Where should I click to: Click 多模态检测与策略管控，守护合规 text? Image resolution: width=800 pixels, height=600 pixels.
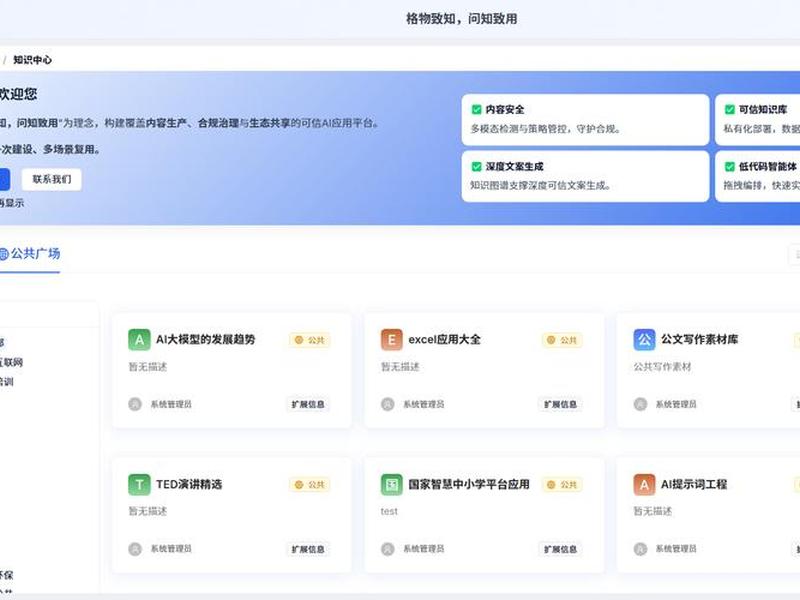pos(545,129)
